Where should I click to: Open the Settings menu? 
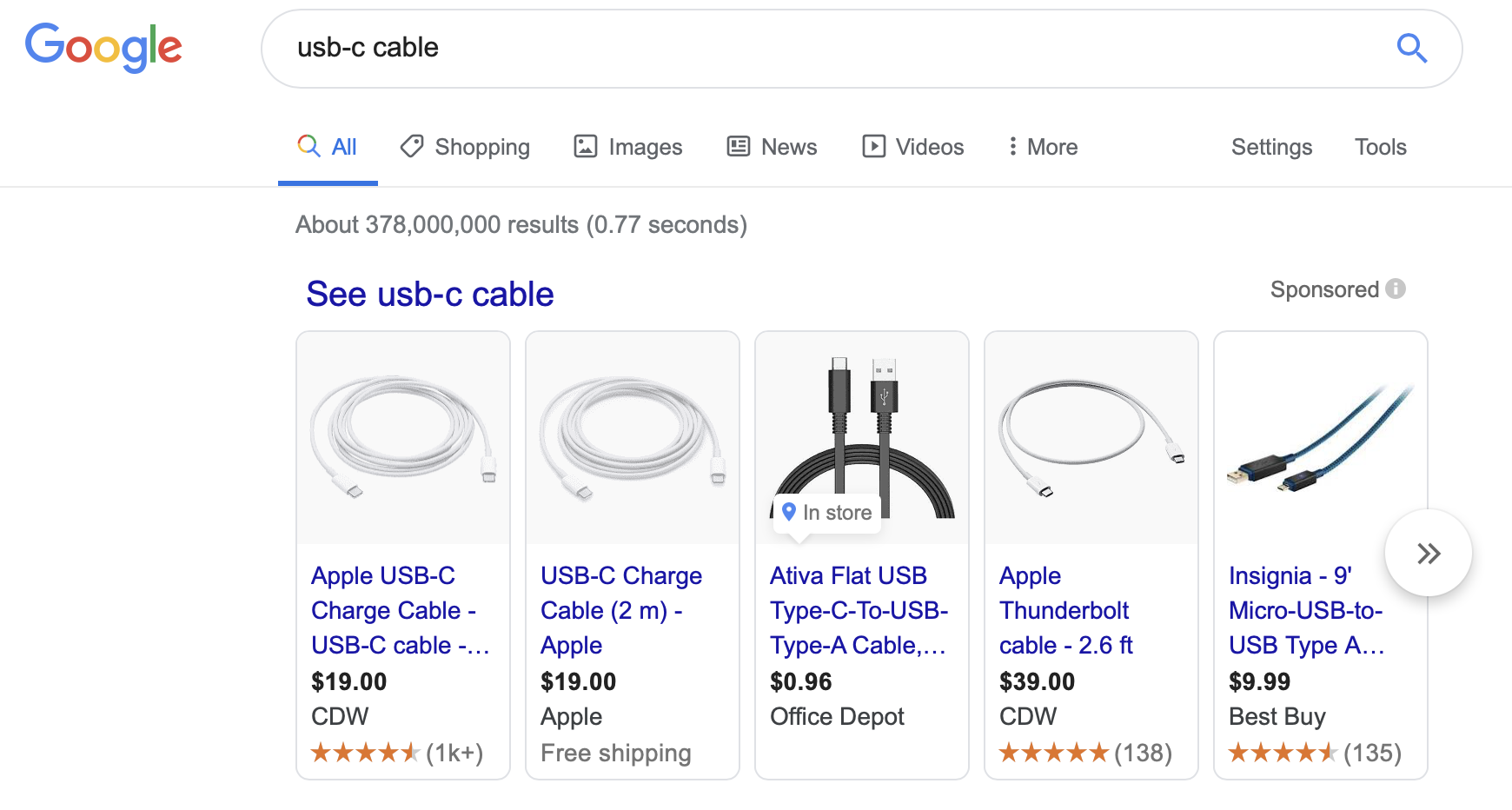click(1271, 146)
